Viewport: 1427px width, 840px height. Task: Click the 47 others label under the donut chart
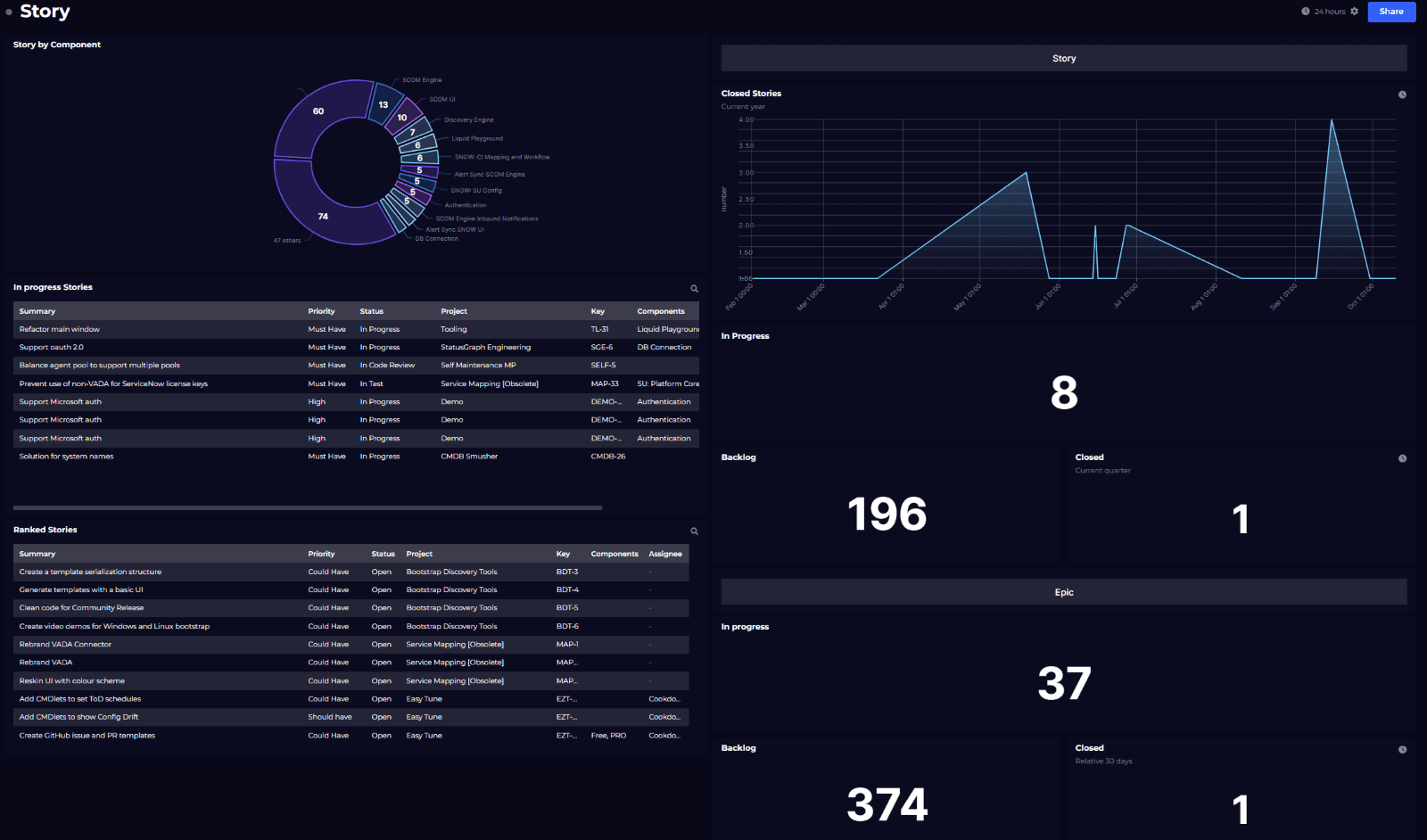[x=286, y=241]
